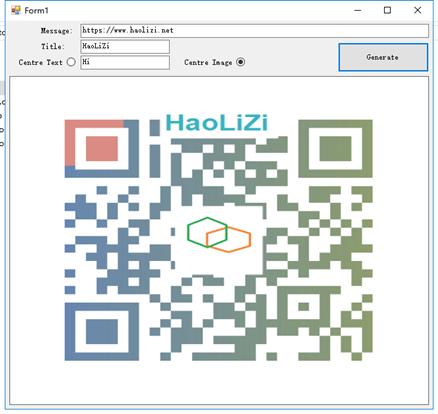The width and height of the screenshot is (438, 414).
Task: Click the Title input field containing HaoLiZi
Action: coord(125,46)
